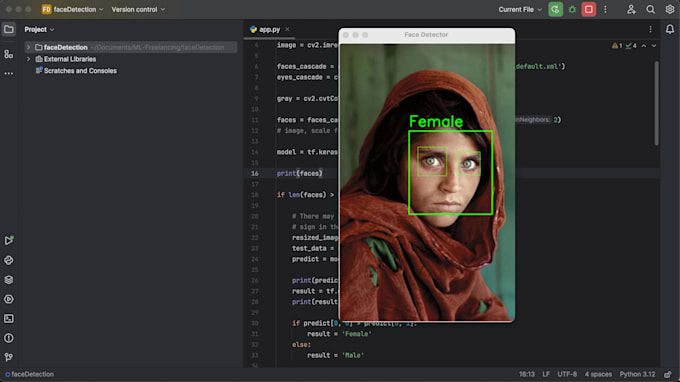
Task: Expand the External Libraries node
Action: pyautogui.click(x=29, y=59)
